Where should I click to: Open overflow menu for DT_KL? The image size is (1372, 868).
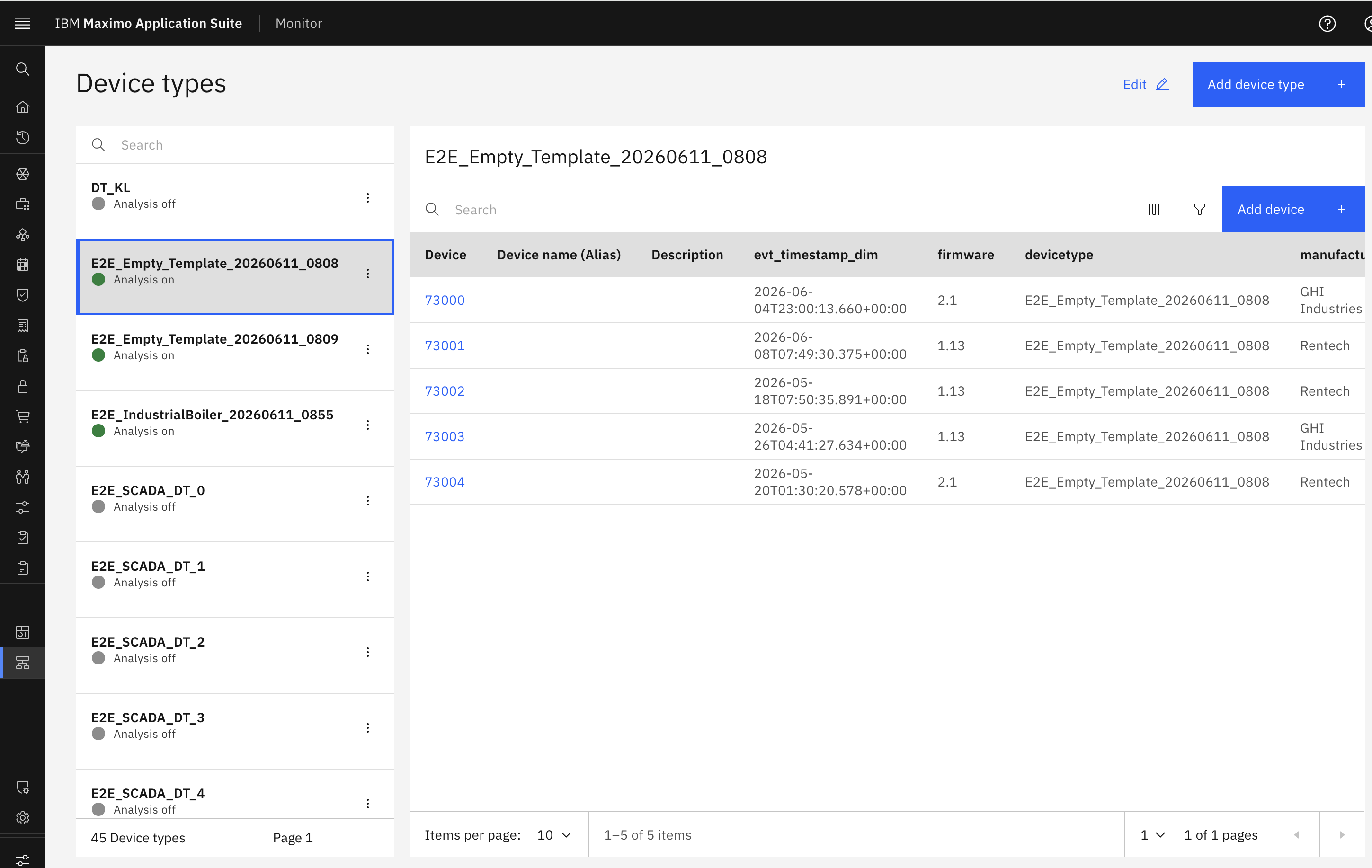point(367,198)
